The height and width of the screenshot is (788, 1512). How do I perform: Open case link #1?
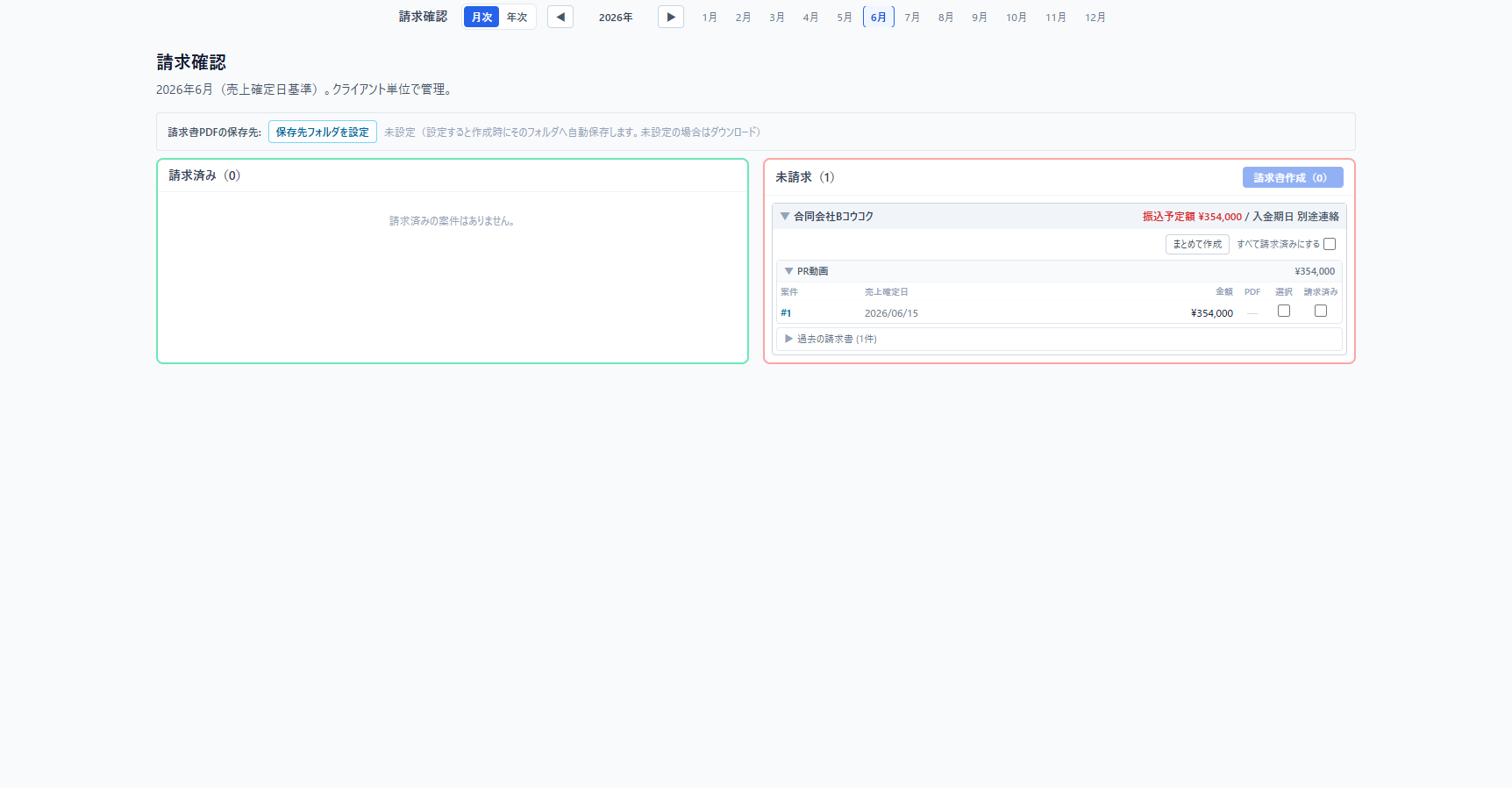pyautogui.click(x=786, y=313)
